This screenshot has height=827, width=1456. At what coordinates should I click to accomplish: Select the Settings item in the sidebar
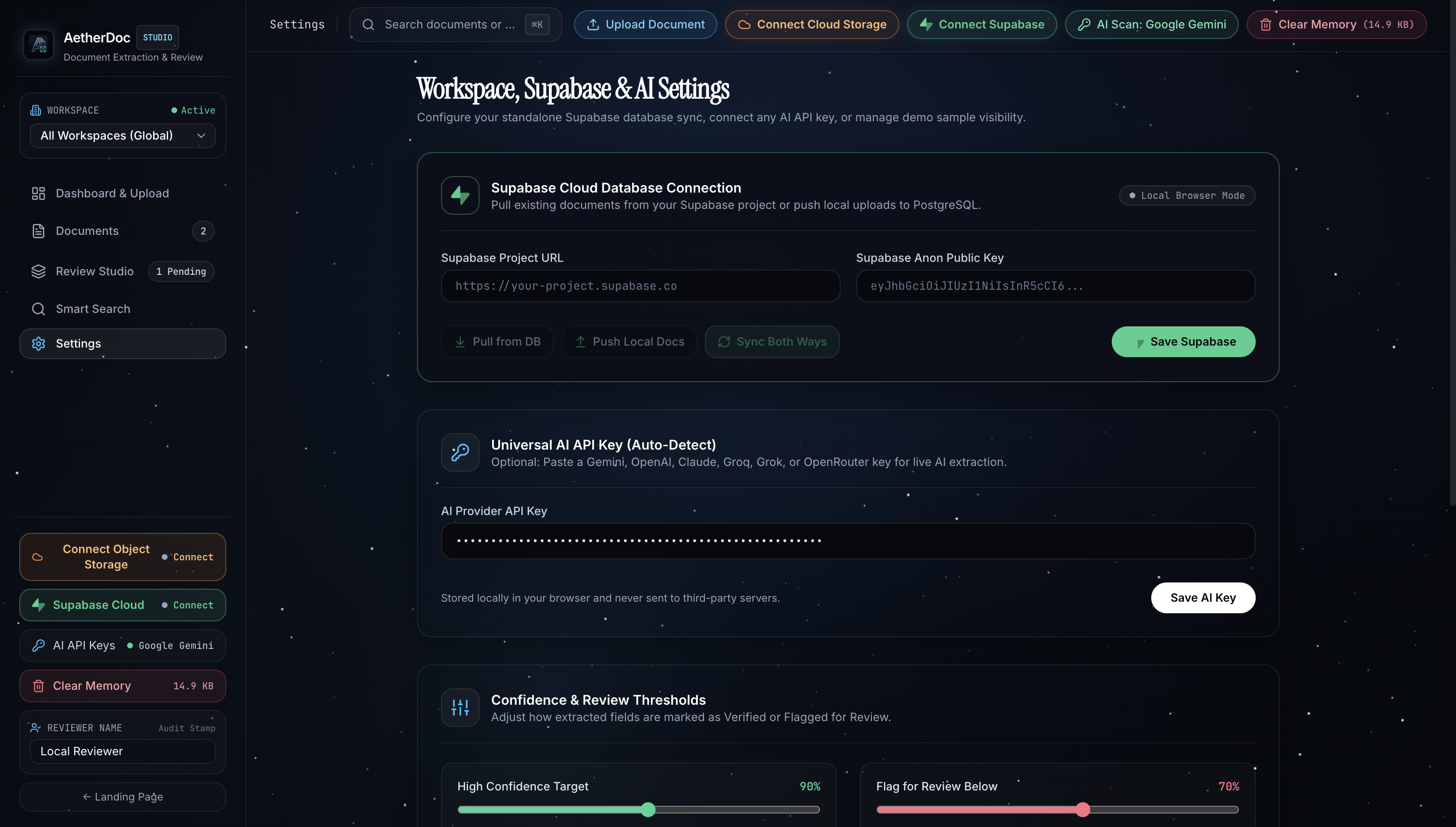(123, 344)
